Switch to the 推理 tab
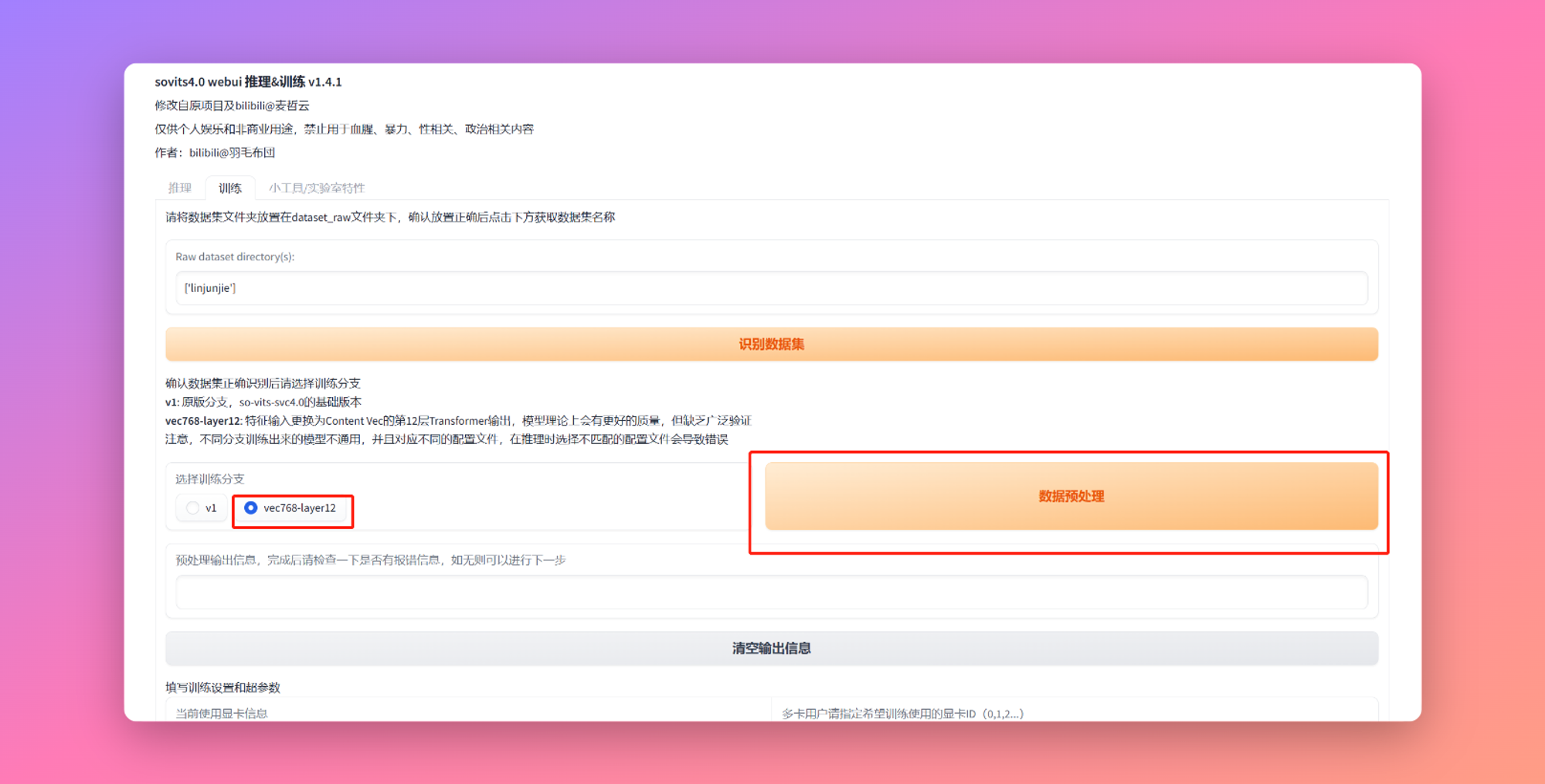 tap(179, 188)
